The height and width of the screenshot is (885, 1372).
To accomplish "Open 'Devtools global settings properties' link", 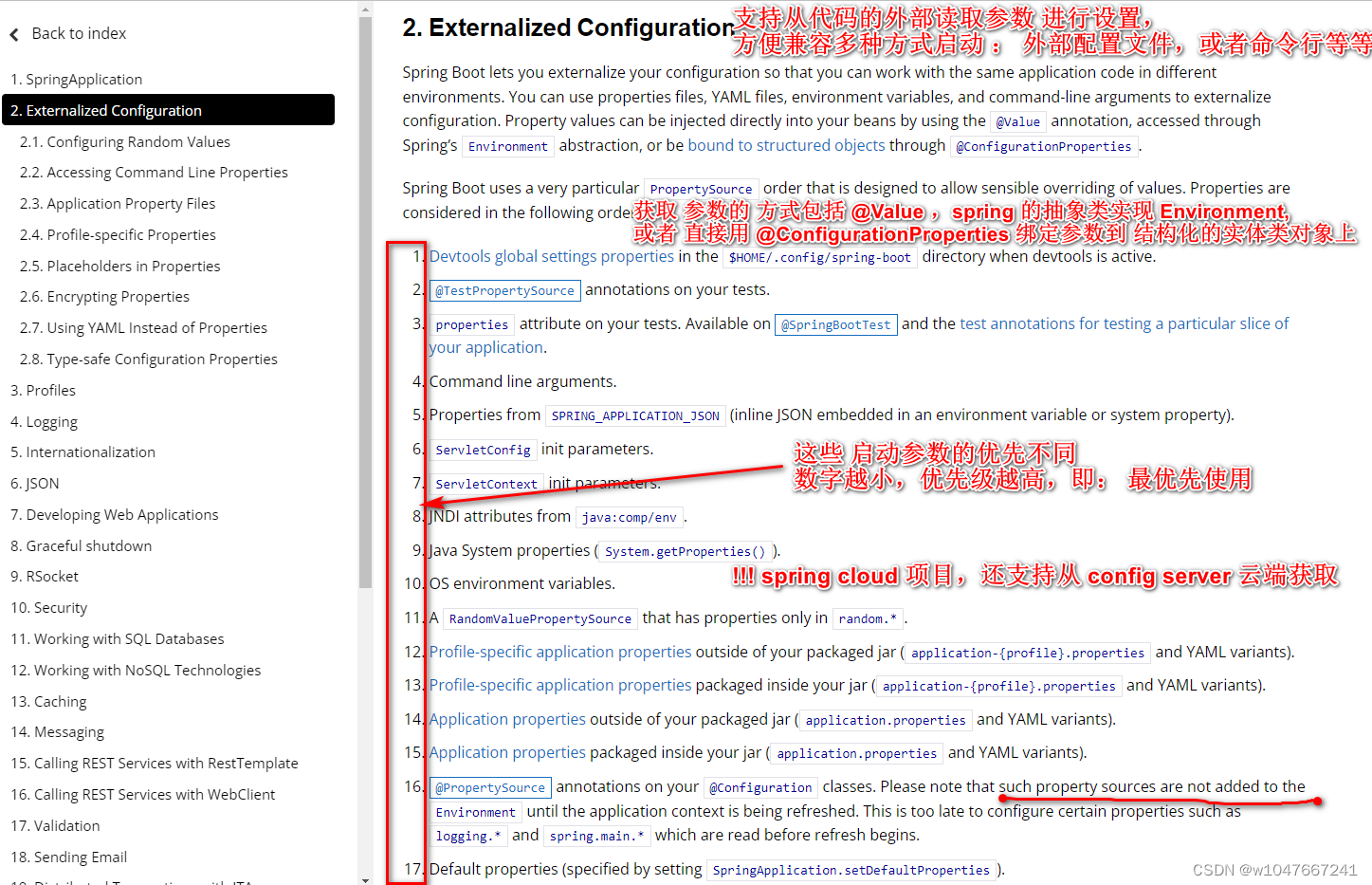I will click(x=552, y=256).
